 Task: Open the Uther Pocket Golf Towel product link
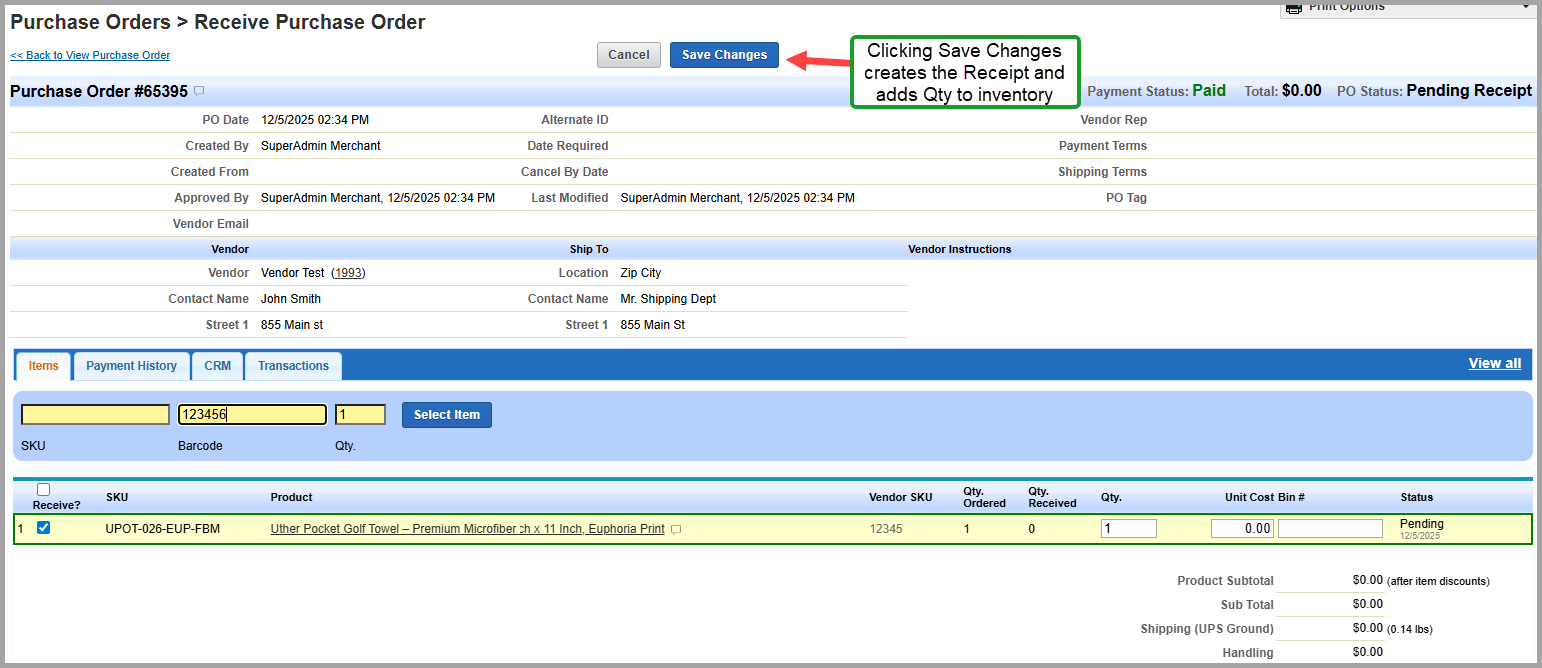(467, 529)
